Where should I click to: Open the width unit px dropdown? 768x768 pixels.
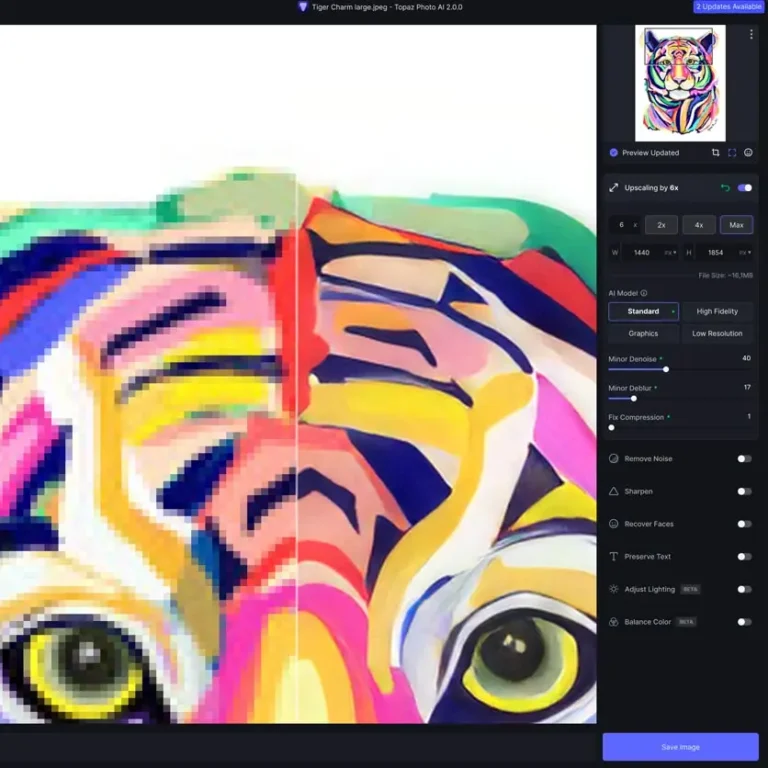click(x=669, y=253)
